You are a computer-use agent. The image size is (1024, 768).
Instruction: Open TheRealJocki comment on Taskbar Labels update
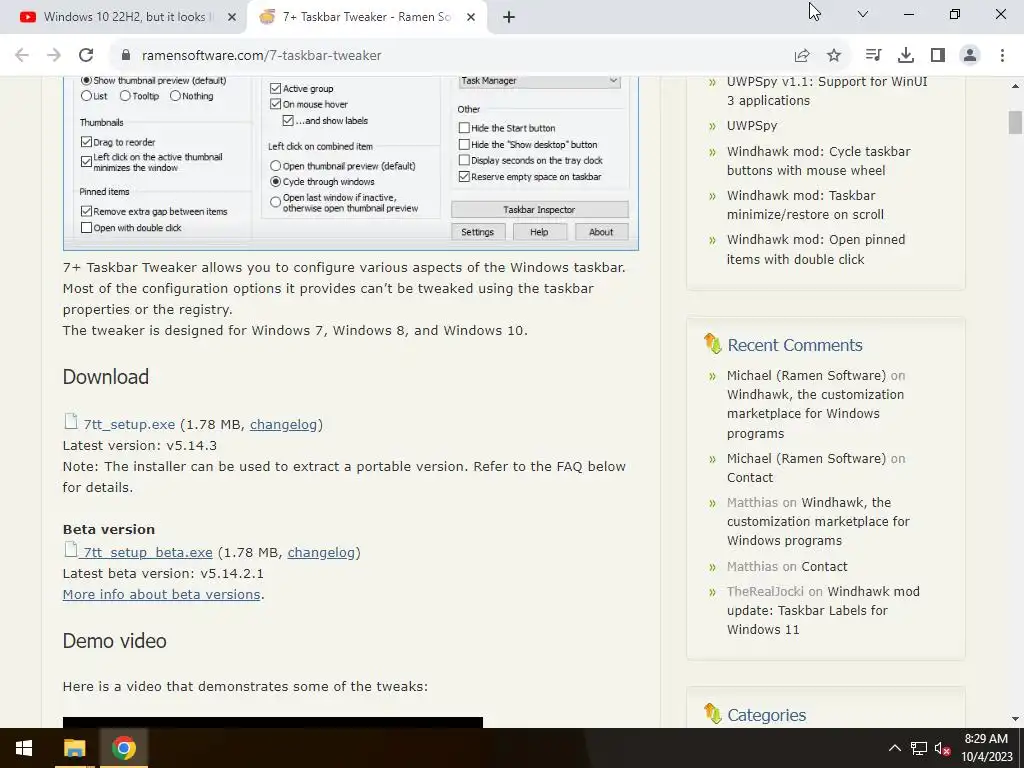(x=823, y=610)
